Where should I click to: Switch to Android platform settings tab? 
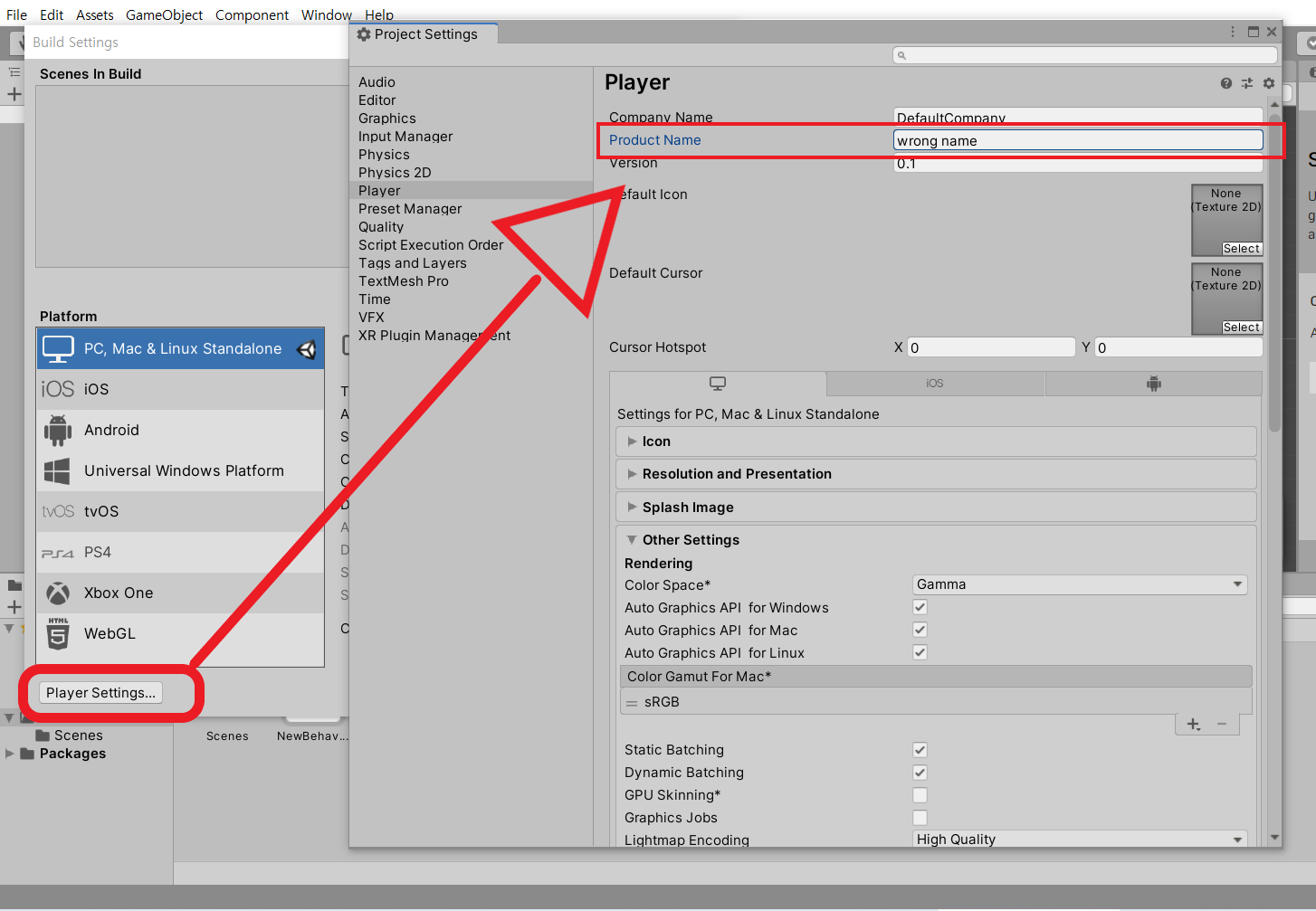1153,384
